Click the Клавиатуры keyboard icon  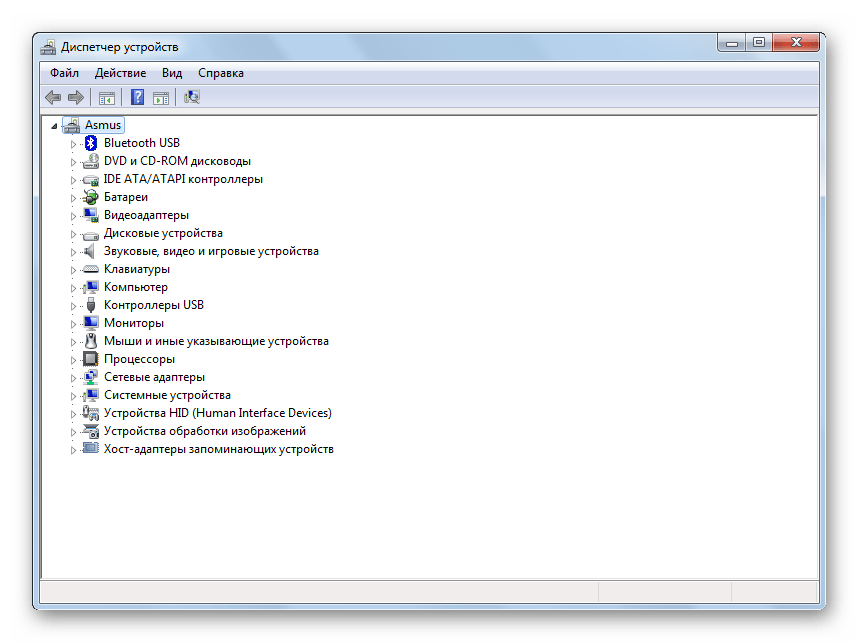91,269
